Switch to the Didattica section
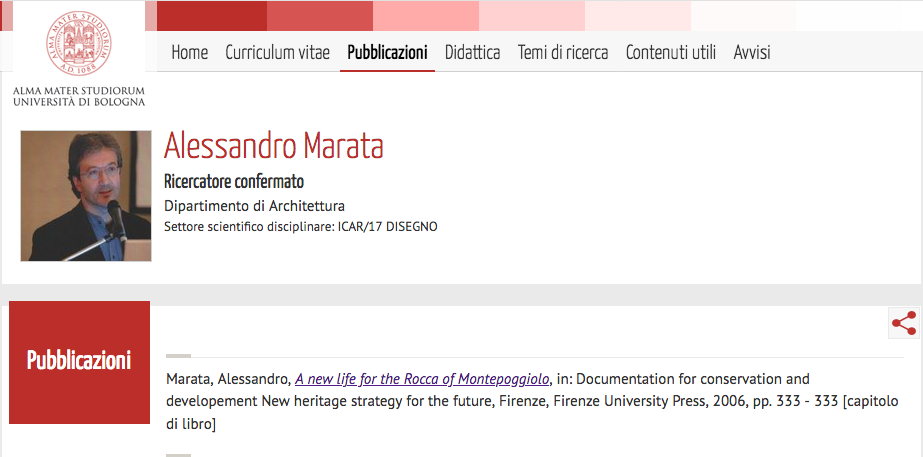The image size is (923, 457). [472, 52]
